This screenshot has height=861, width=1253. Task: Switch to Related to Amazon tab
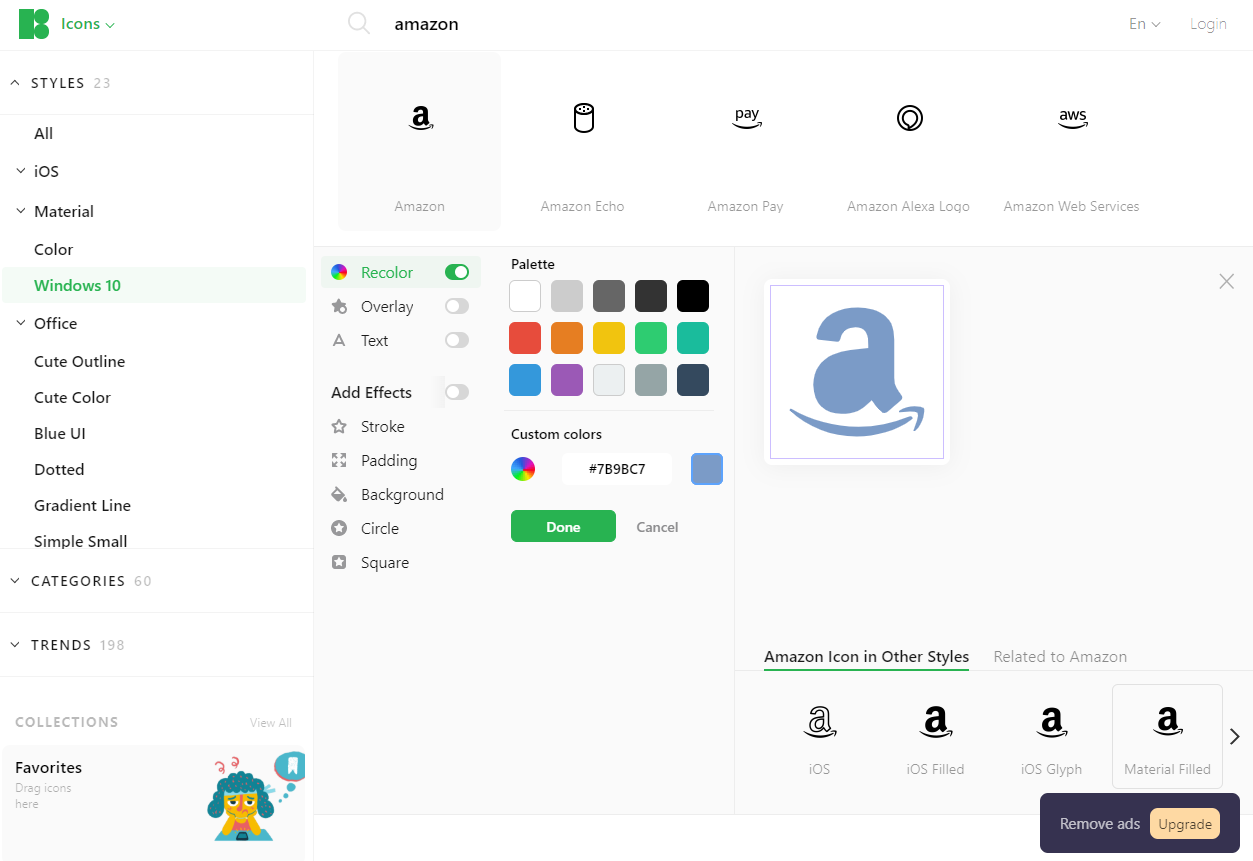[1060, 657]
